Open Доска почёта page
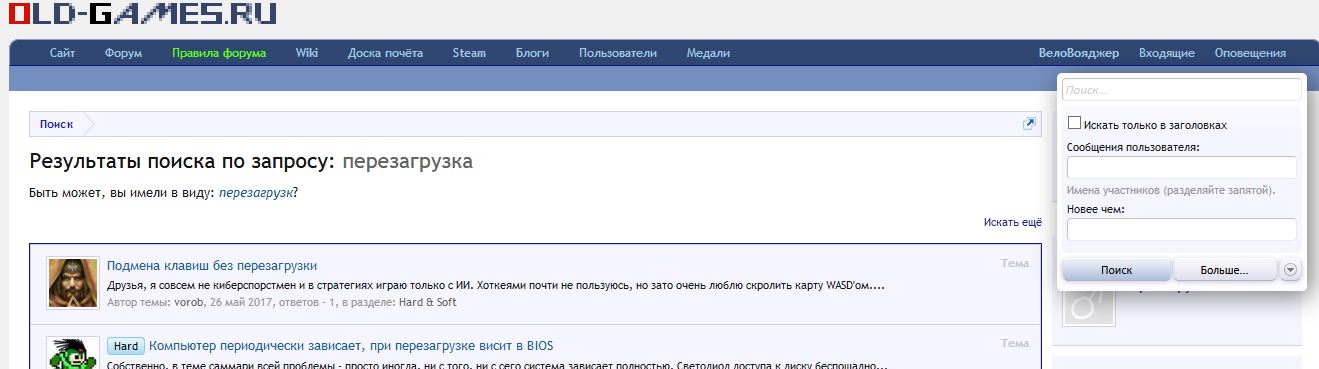The height and width of the screenshot is (369, 1319). point(385,53)
